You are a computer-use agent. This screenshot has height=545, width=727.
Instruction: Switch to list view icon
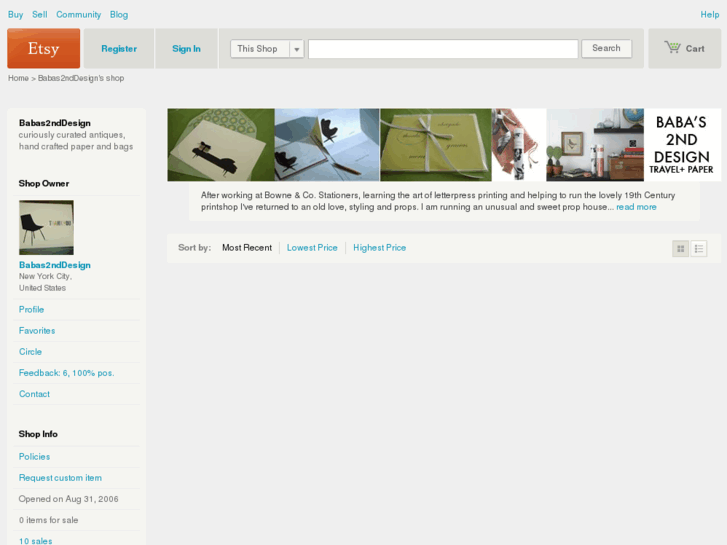(699, 249)
